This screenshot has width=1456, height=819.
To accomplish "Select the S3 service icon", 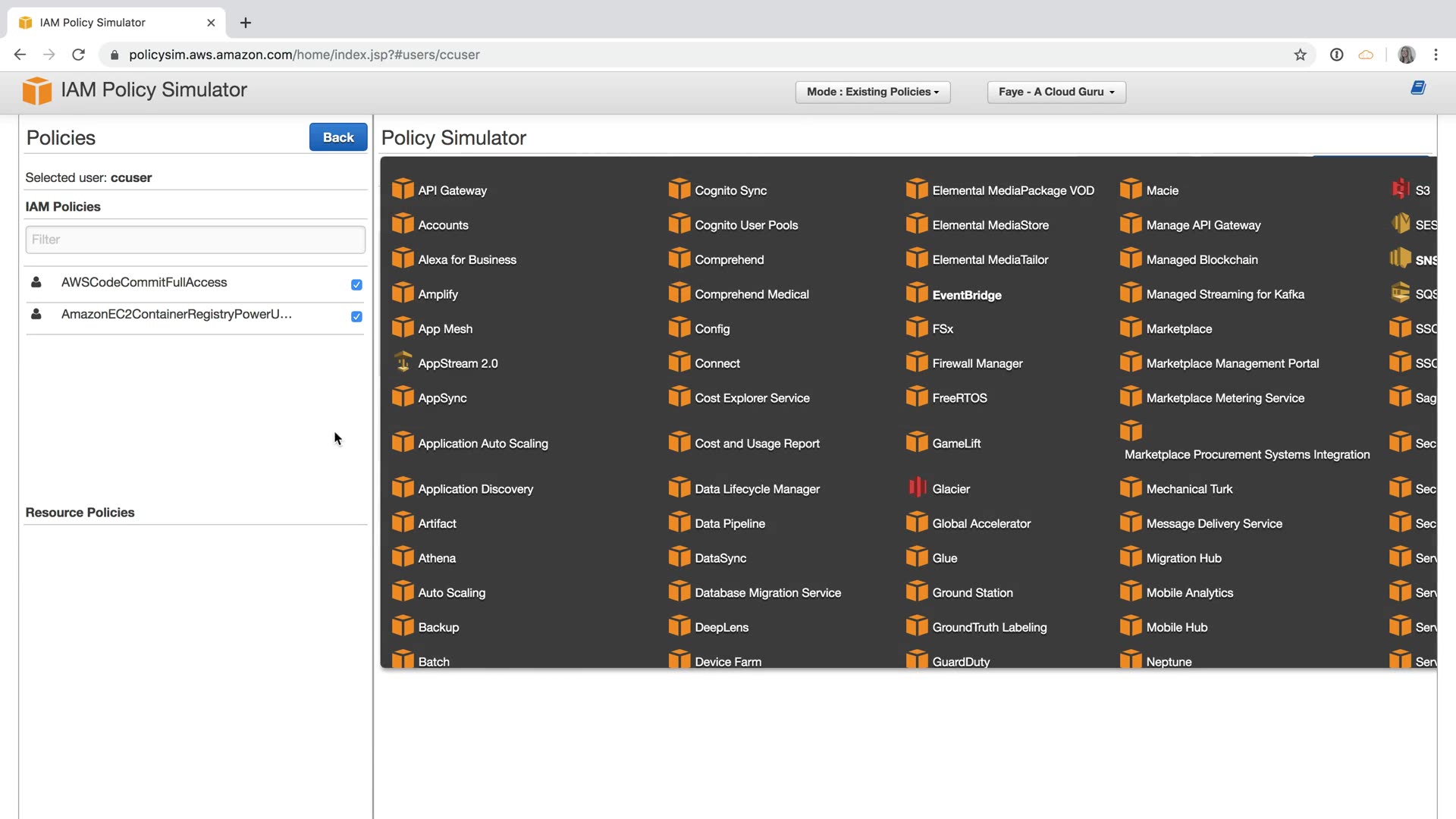I will [x=1400, y=189].
